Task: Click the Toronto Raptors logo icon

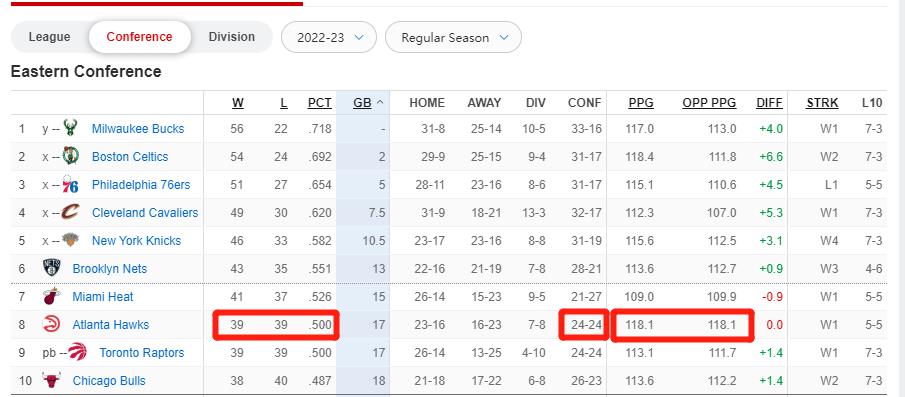Action: click(77, 353)
